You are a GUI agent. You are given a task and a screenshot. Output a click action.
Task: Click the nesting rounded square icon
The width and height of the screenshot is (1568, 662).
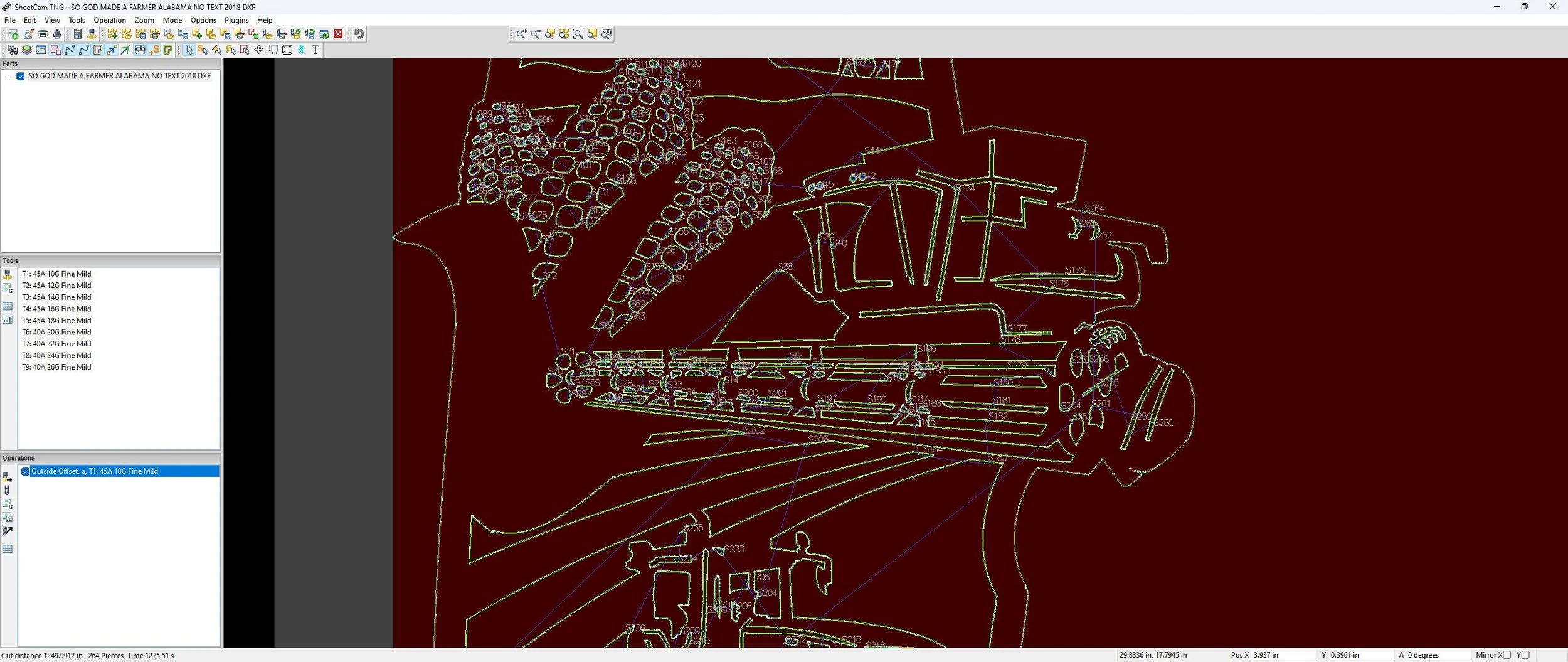(287, 50)
